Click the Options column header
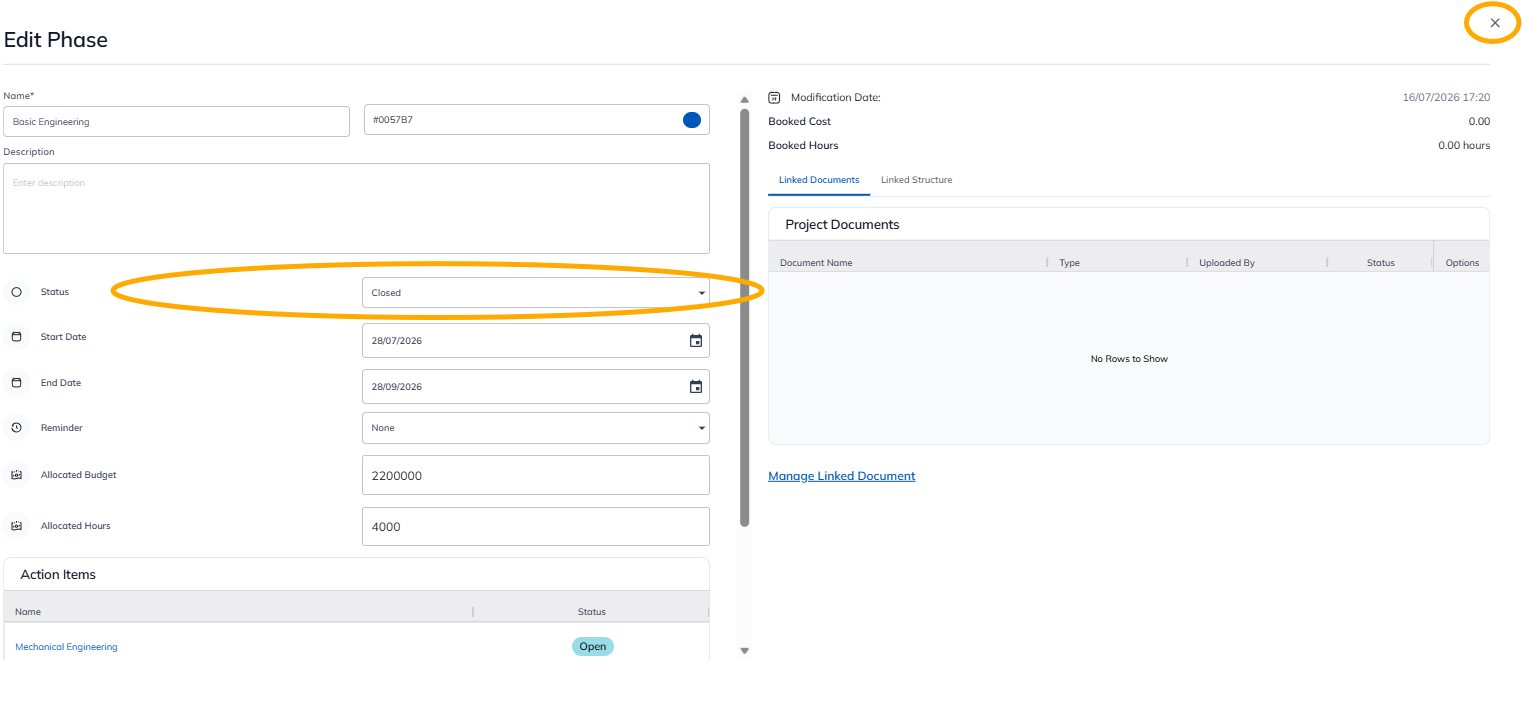This screenshot has width=1522, height=702. coord(1462,263)
